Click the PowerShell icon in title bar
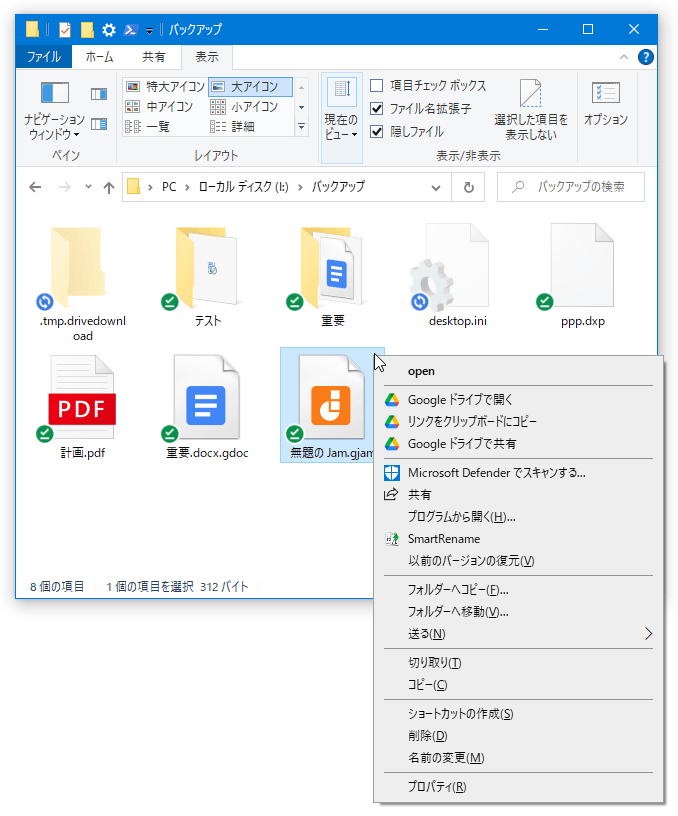This screenshot has width=678, height=816. point(130,30)
